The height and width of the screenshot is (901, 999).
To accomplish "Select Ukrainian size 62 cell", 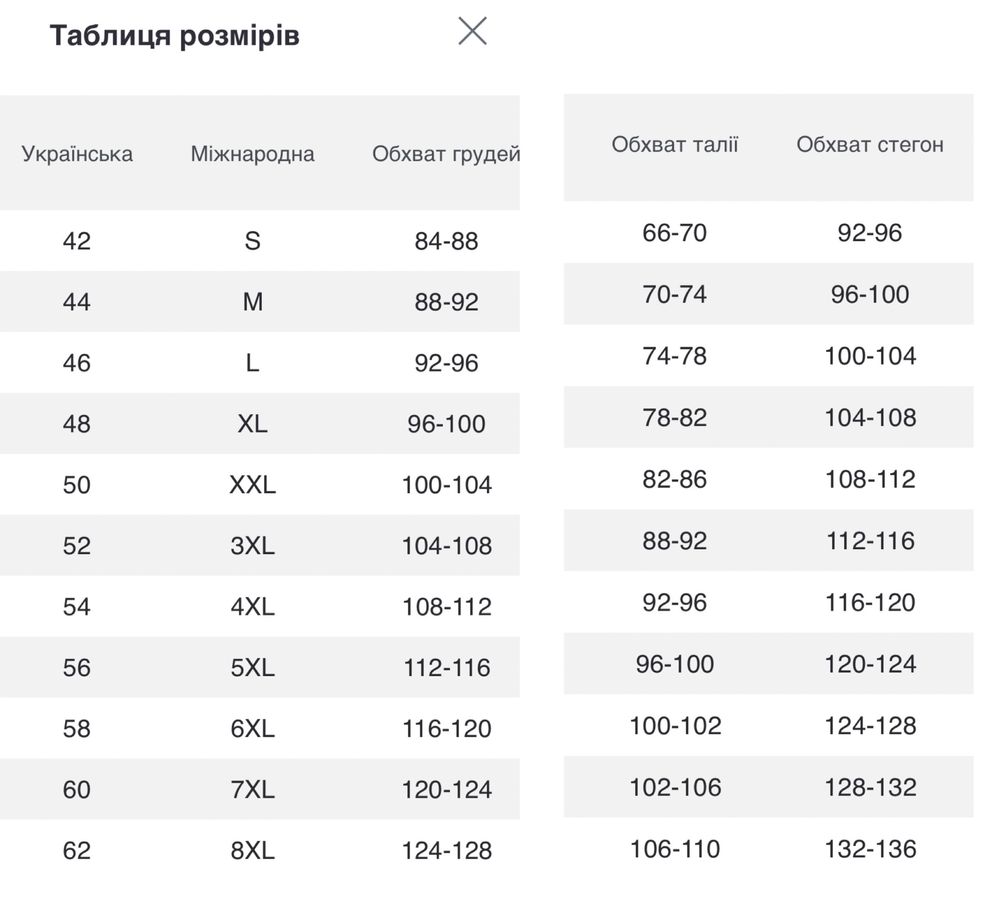I will (x=76, y=850).
